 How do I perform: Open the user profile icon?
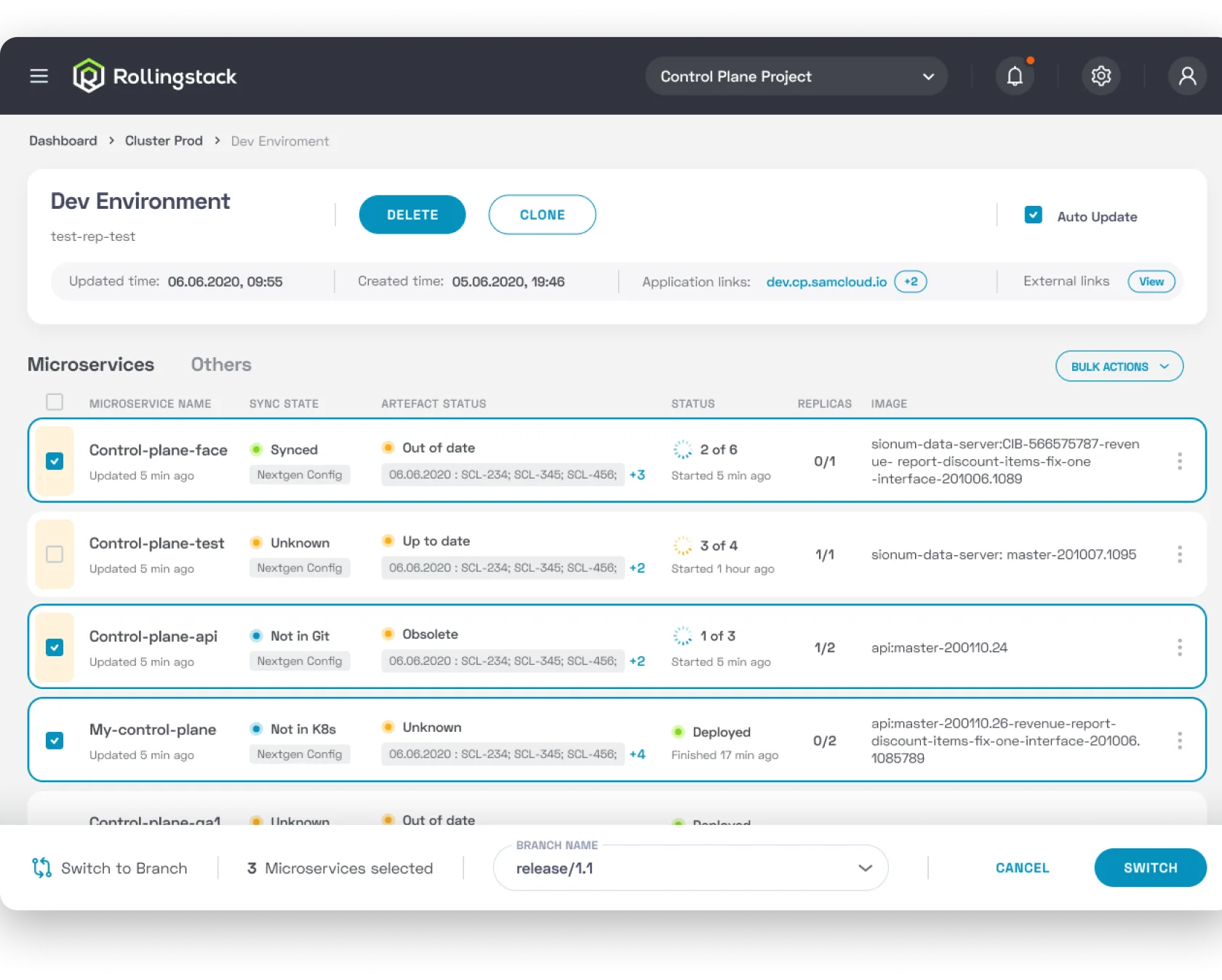click(x=1187, y=76)
